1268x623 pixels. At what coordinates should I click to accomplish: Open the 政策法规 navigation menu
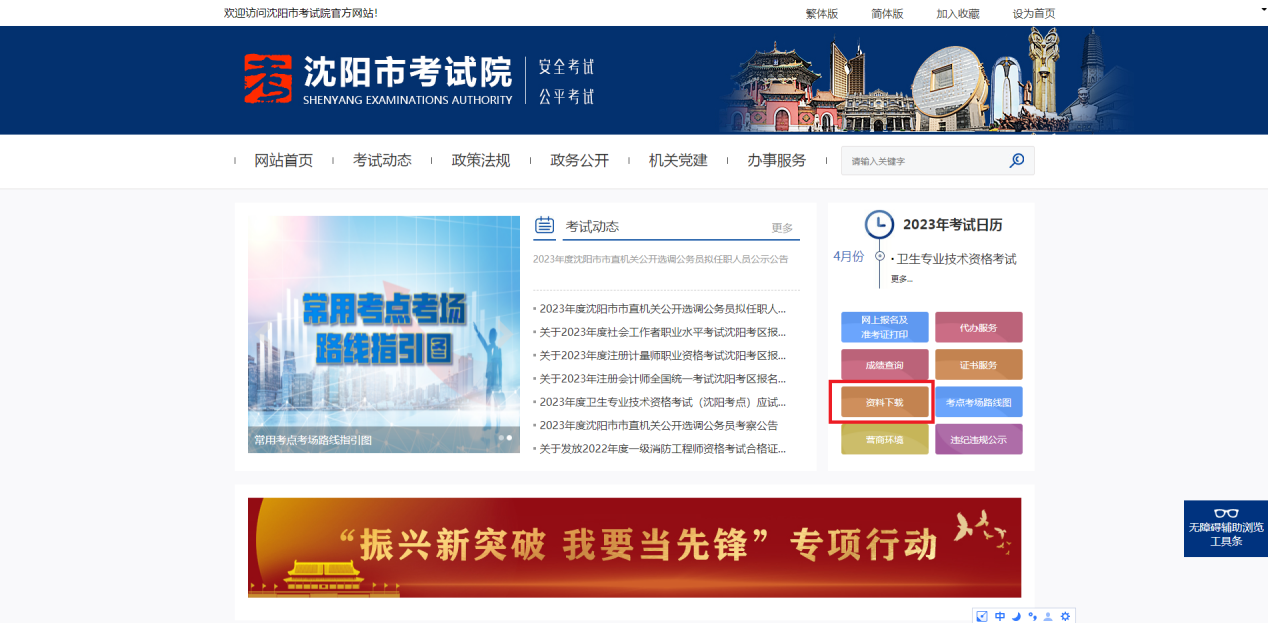[x=481, y=161]
